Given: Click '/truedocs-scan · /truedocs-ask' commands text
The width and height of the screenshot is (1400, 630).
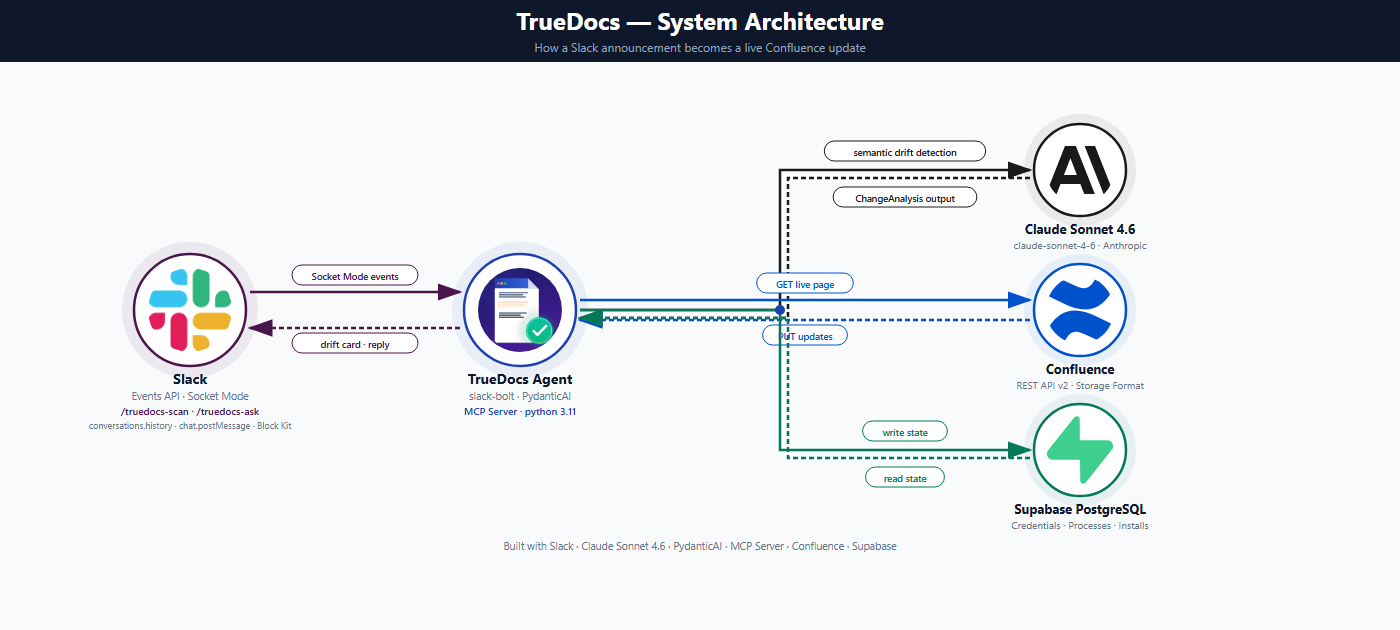Looking at the screenshot, I should pyautogui.click(x=190, y=411).
